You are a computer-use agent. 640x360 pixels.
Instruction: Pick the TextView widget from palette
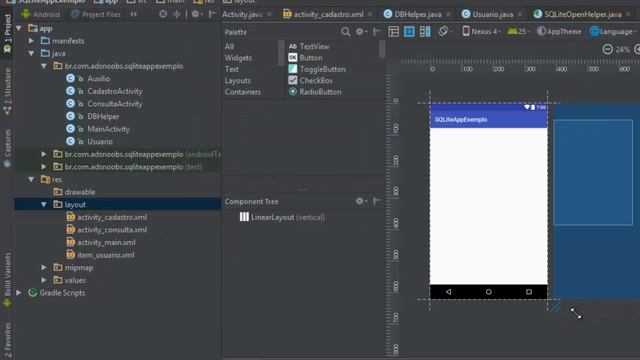coord(309,47)
